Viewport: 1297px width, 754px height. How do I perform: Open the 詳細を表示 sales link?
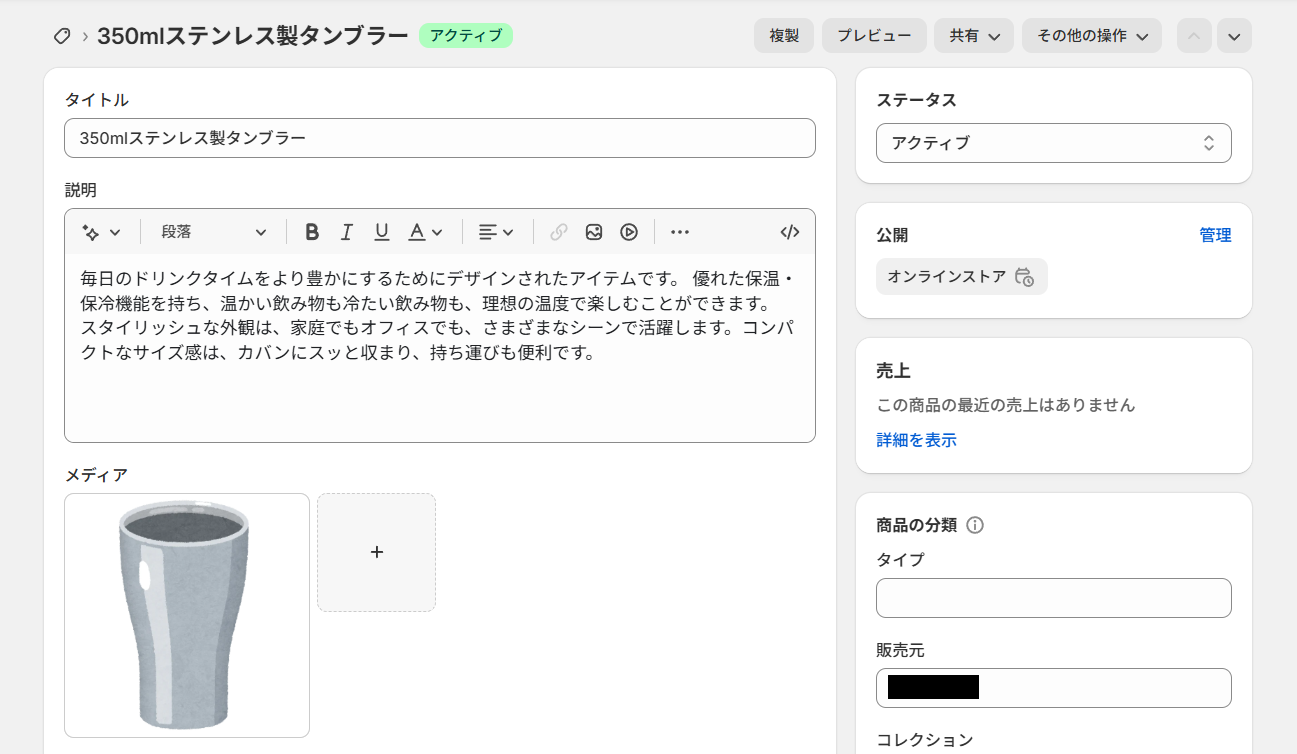[916, 440]
